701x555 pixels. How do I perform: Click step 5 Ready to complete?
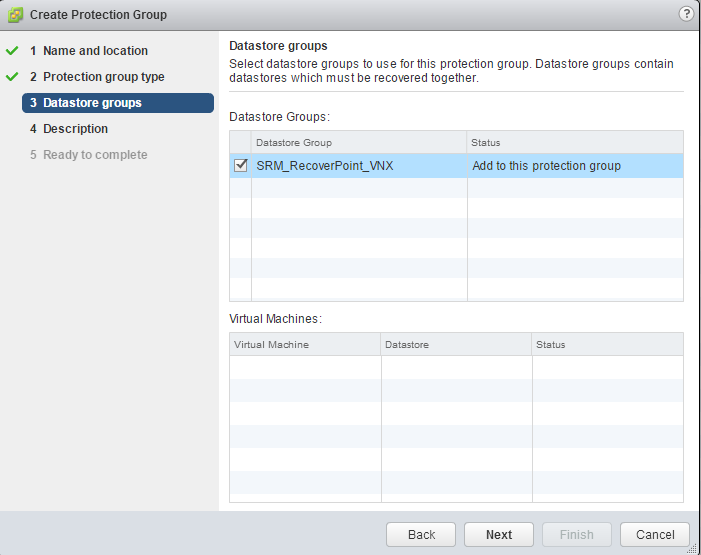95,155
